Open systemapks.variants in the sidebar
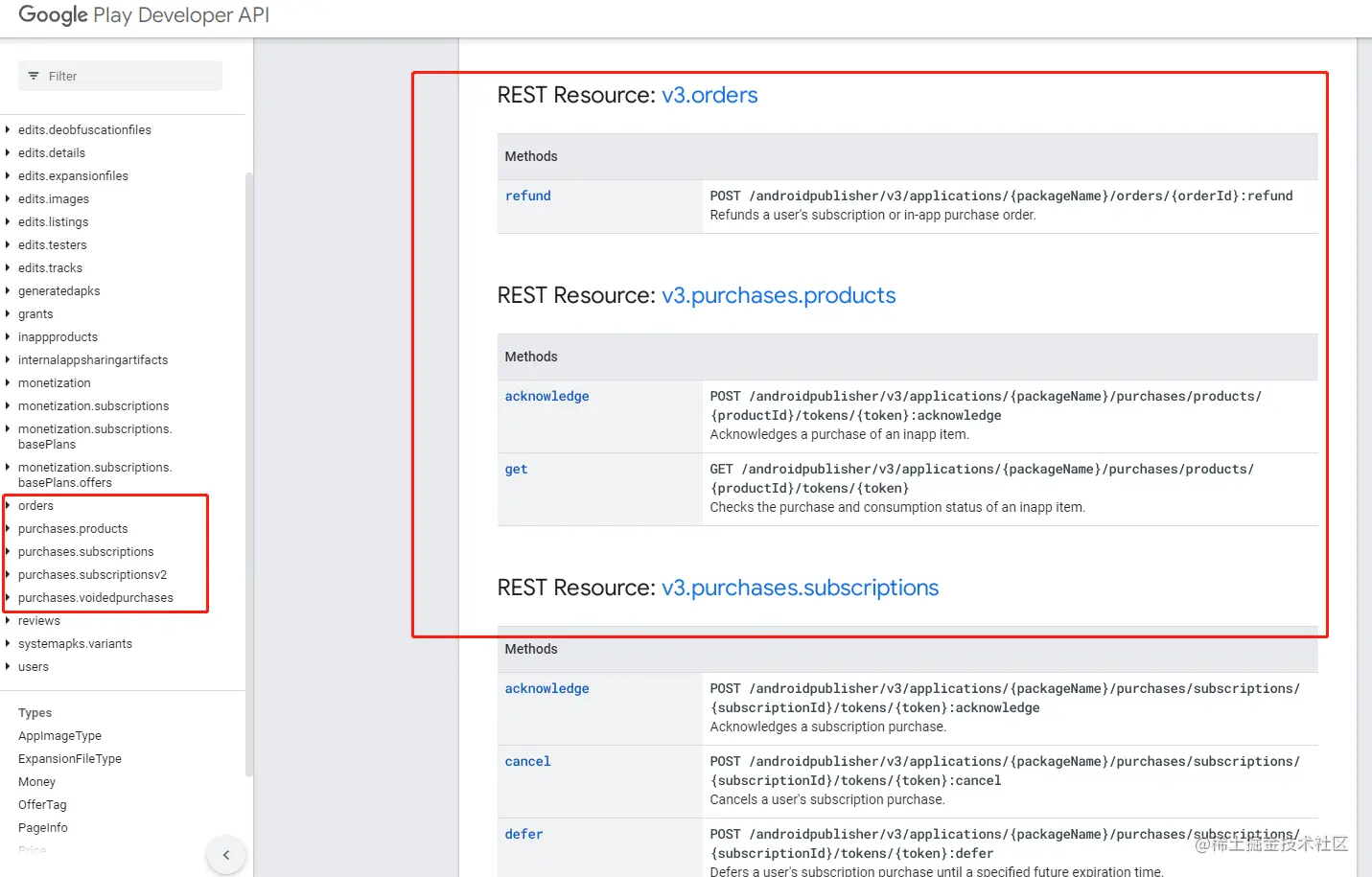This screenshot has width=1372, height=877. (x=75, y=643)
